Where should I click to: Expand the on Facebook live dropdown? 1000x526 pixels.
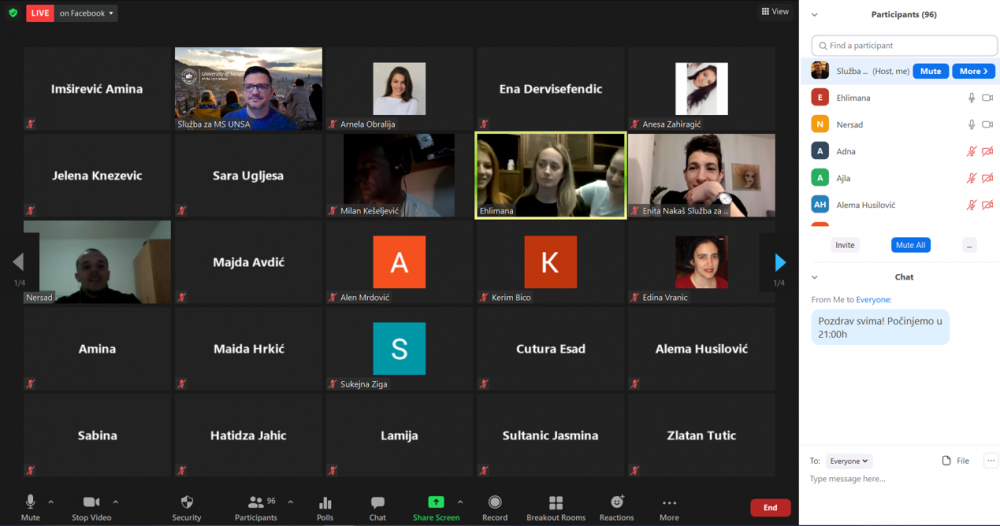pos(86,13)
